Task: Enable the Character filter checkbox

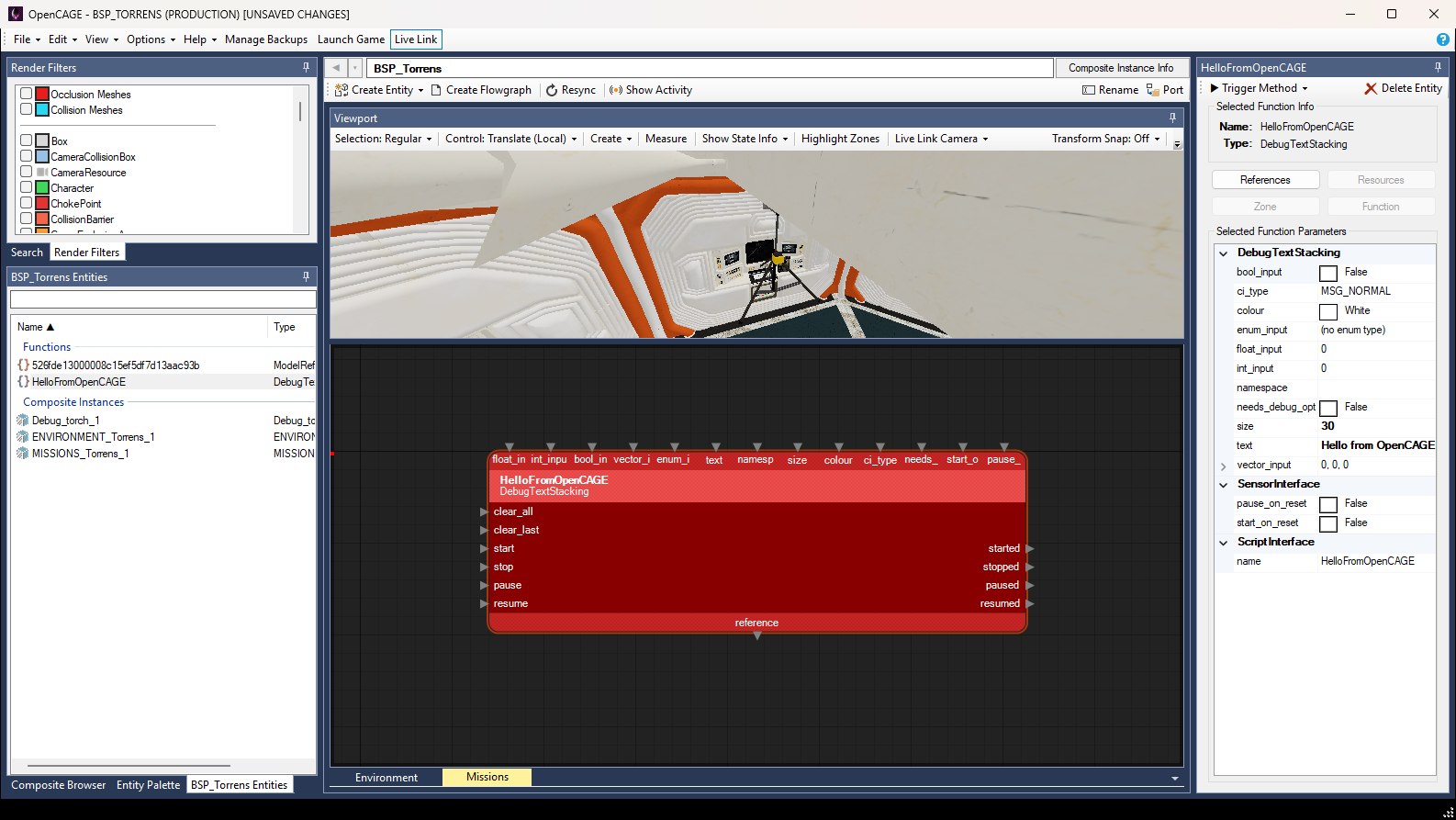Action: click(x=27, y=187)
